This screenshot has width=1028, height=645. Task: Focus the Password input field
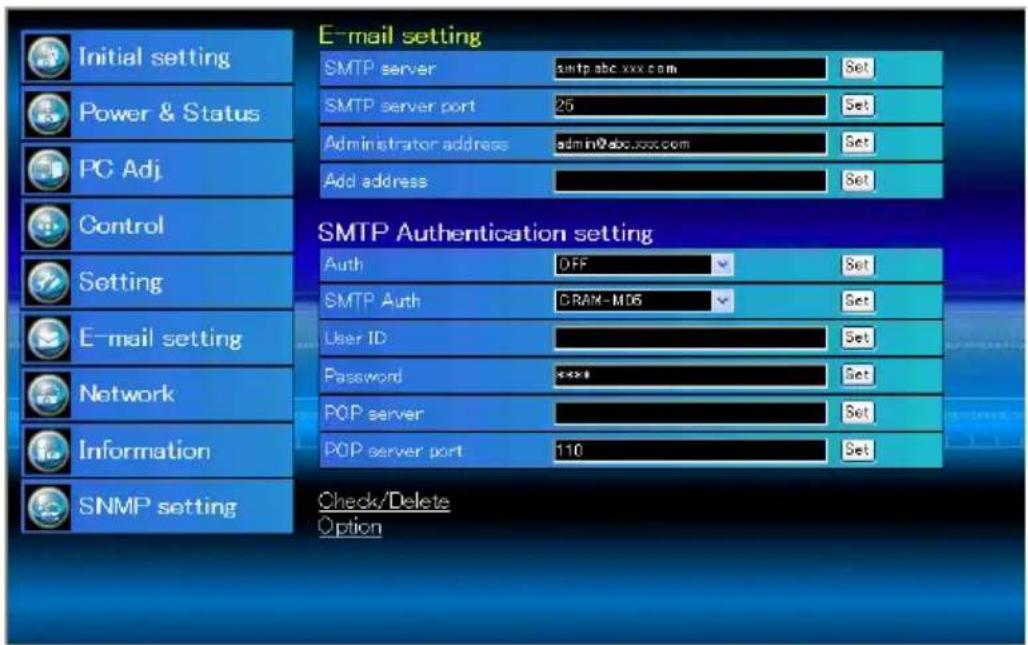coord(690,376)
